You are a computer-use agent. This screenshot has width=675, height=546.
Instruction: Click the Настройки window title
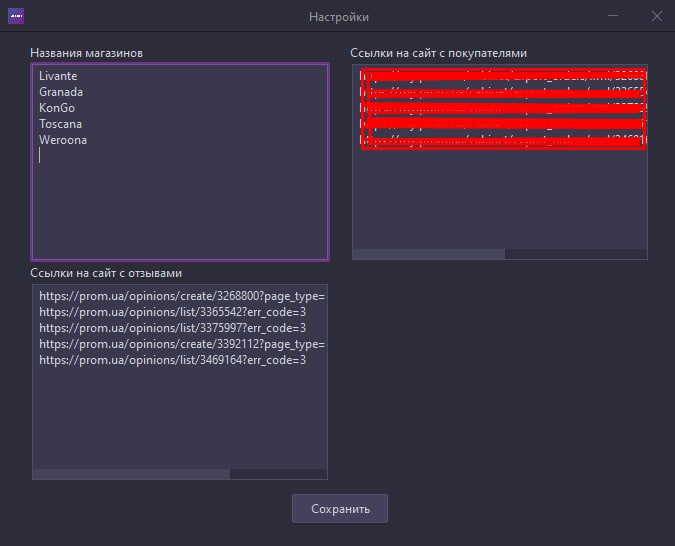pos(339,17)
